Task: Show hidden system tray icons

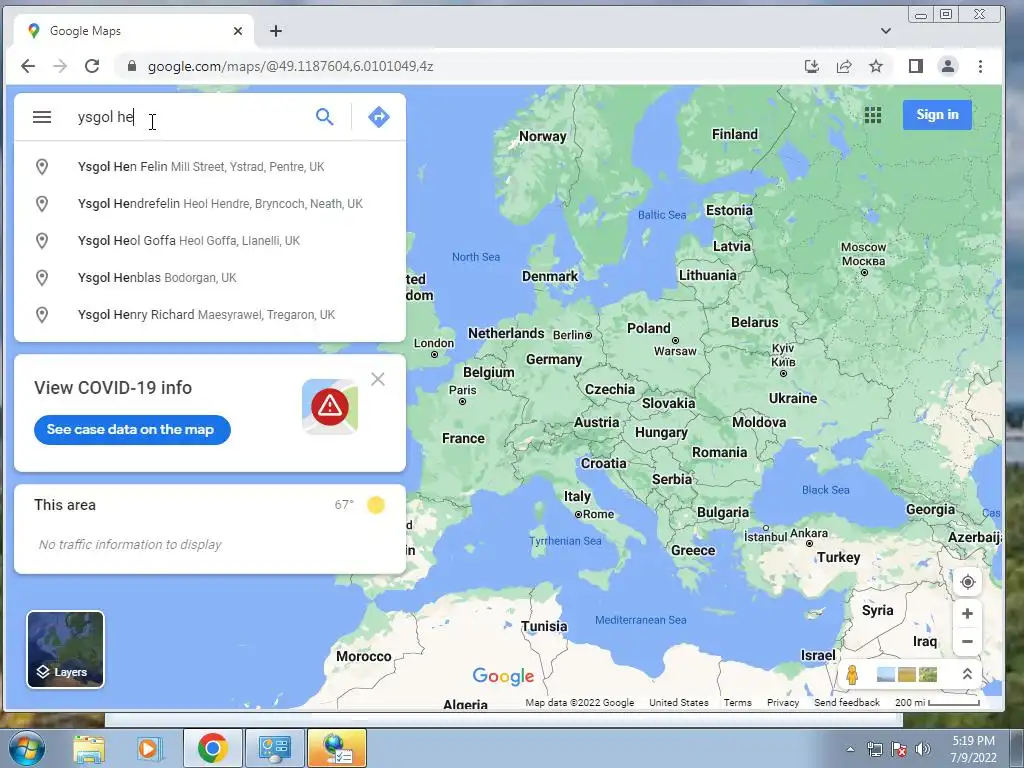Action: point(850,749)
